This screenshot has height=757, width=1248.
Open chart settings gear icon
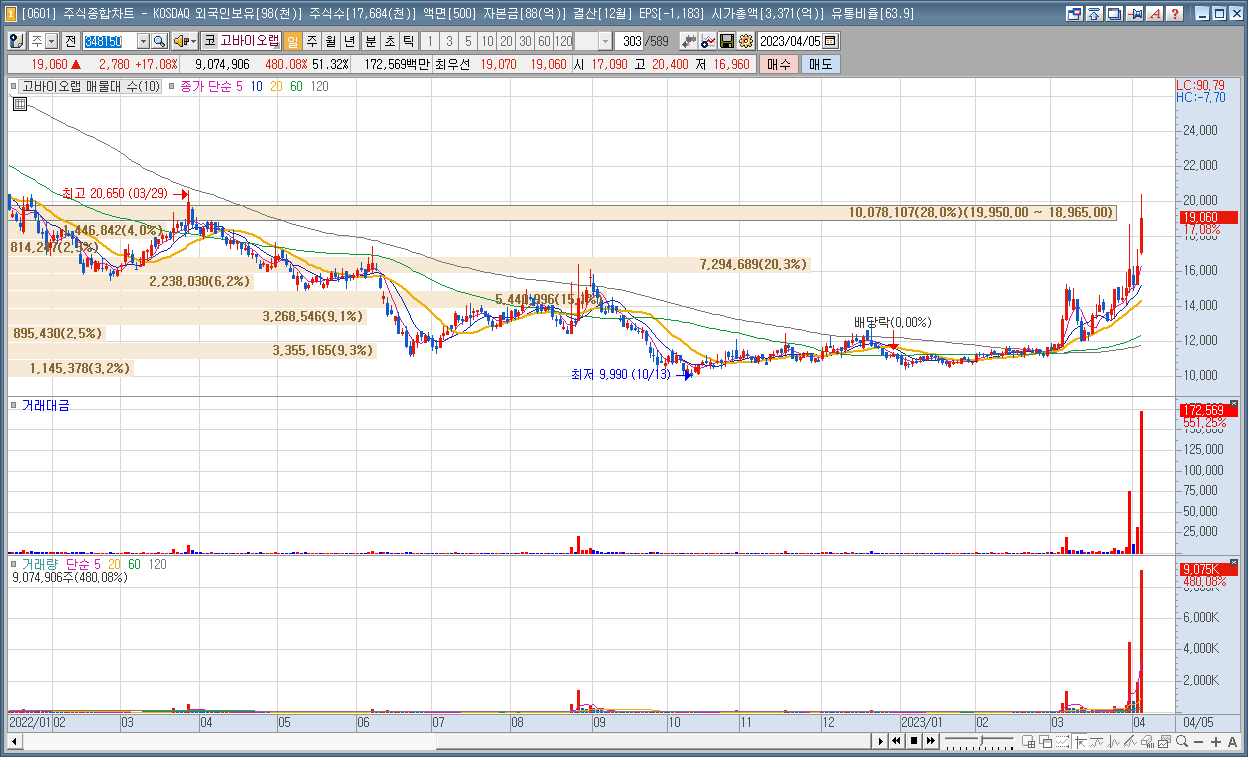click(745, 41)
